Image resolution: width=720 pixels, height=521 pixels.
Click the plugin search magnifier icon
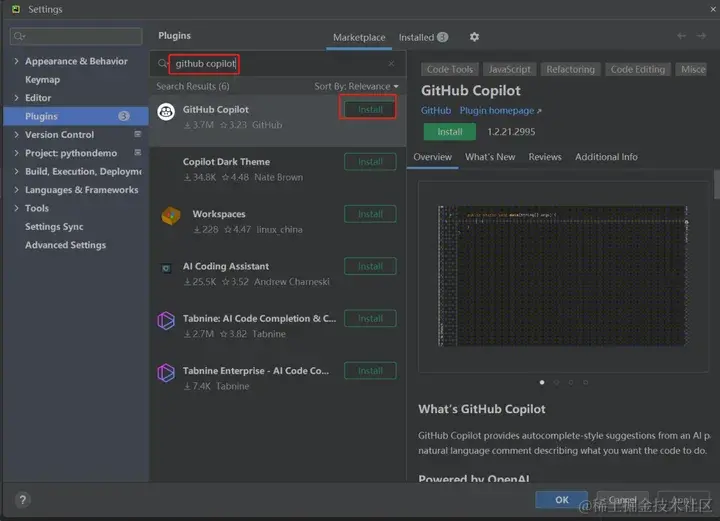[x=163, y=63]
